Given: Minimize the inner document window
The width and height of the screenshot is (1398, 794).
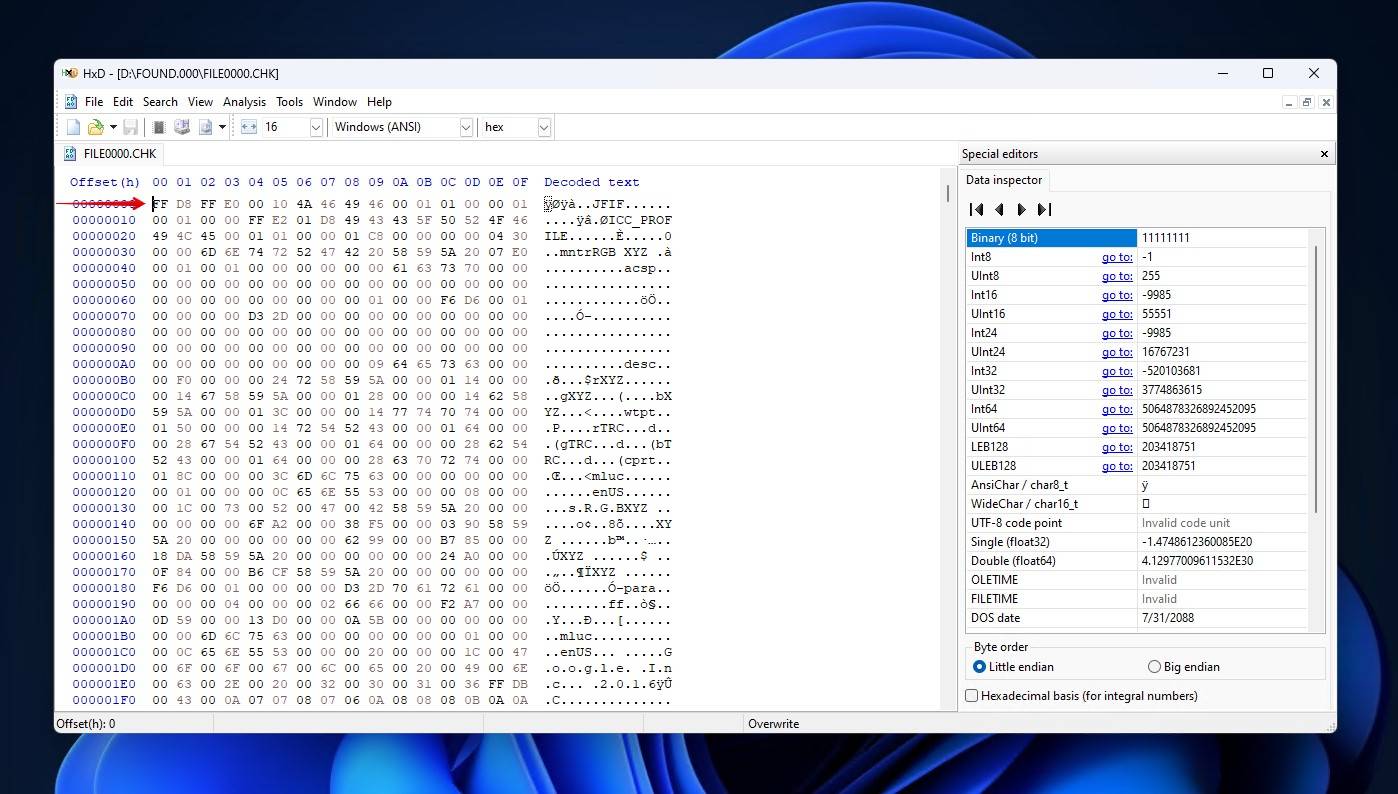Looking at the screenshot, I should coord(1287,102).
